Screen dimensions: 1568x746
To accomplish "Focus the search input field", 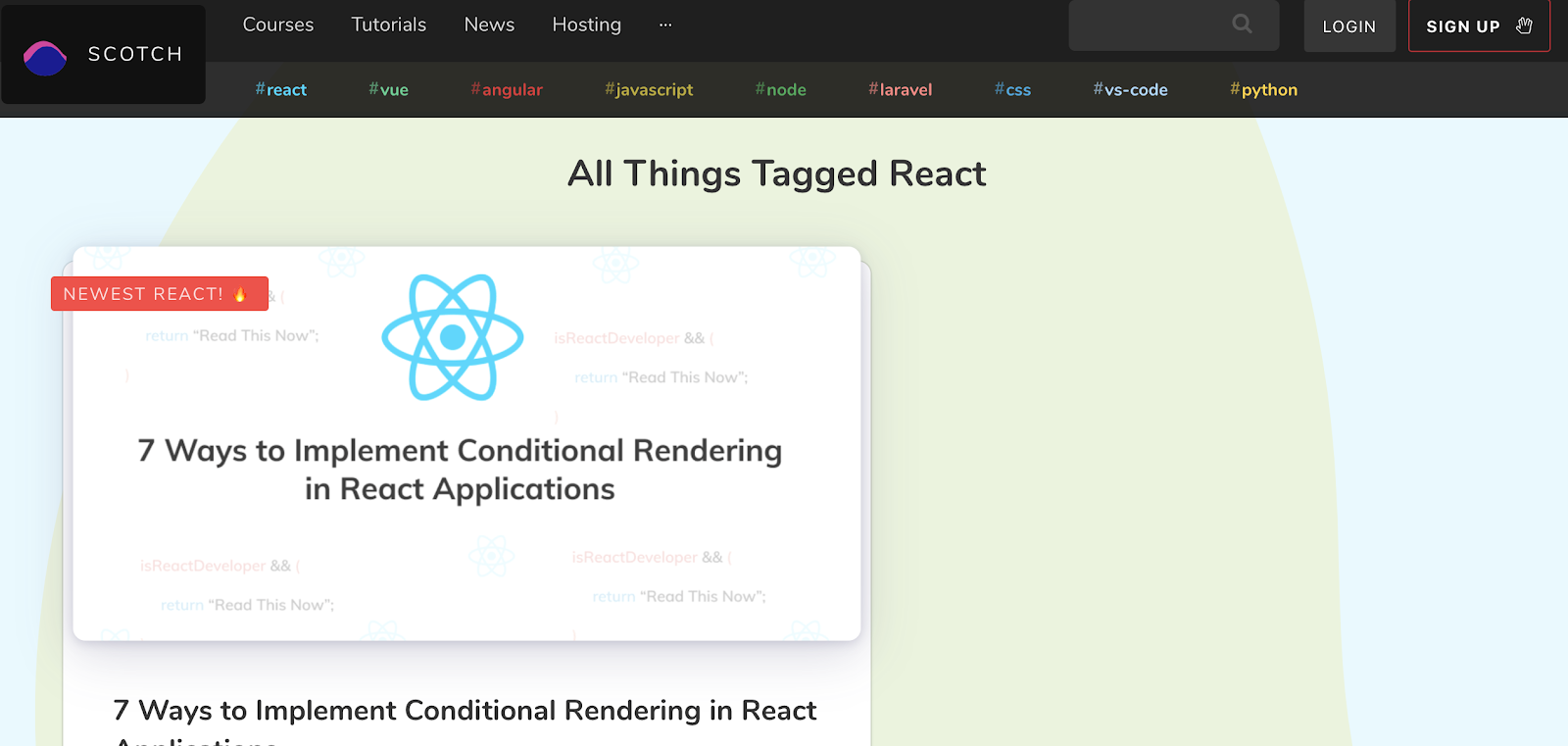I will [x=1173, y=25].
